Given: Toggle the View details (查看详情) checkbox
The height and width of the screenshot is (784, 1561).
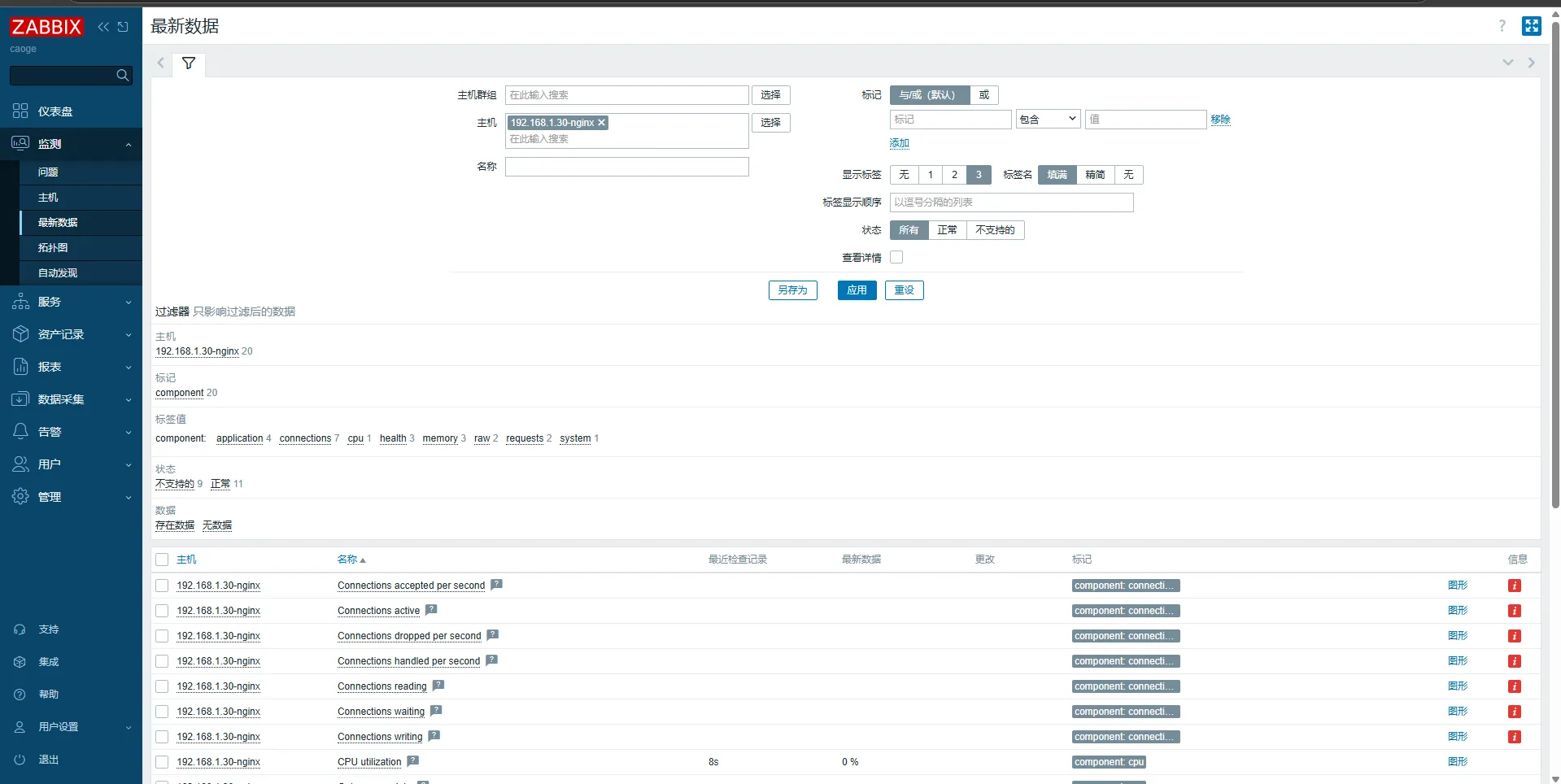Looking at the screenshot, I should pyautogui.click(x=896, y=257).
